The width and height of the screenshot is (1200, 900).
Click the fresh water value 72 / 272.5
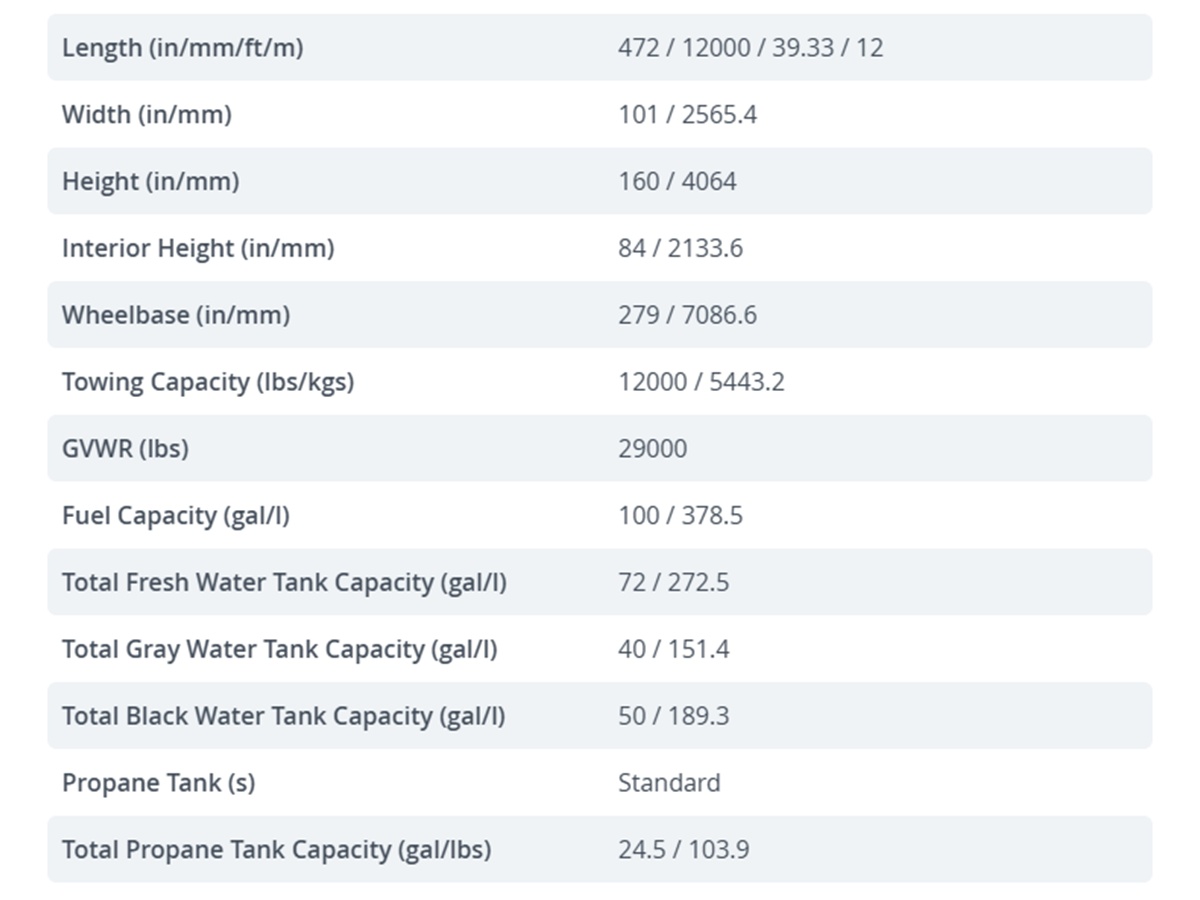click(673, 582)
